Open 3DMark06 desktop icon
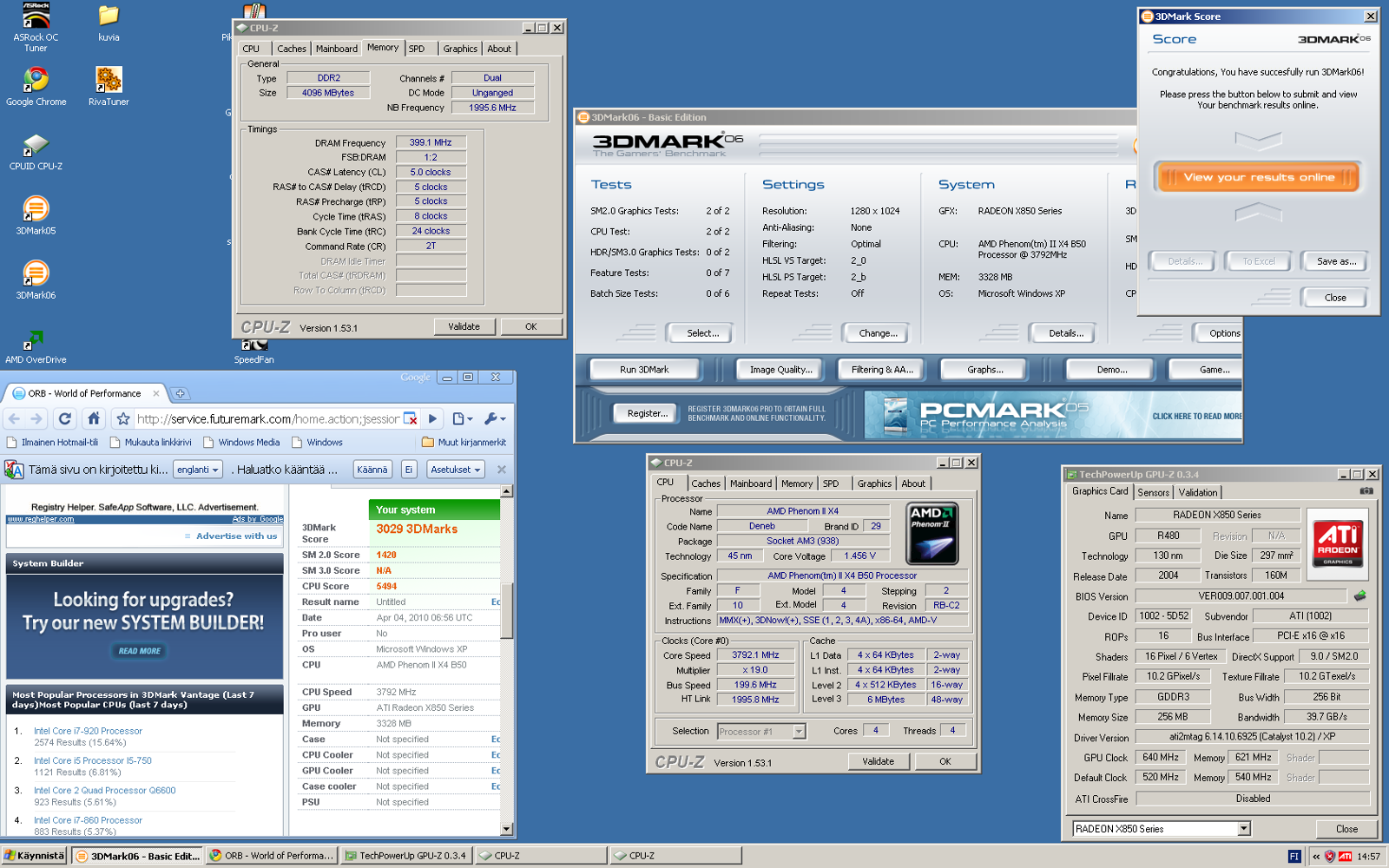This screenshot has width=1389, height=868. coord(36,279)
